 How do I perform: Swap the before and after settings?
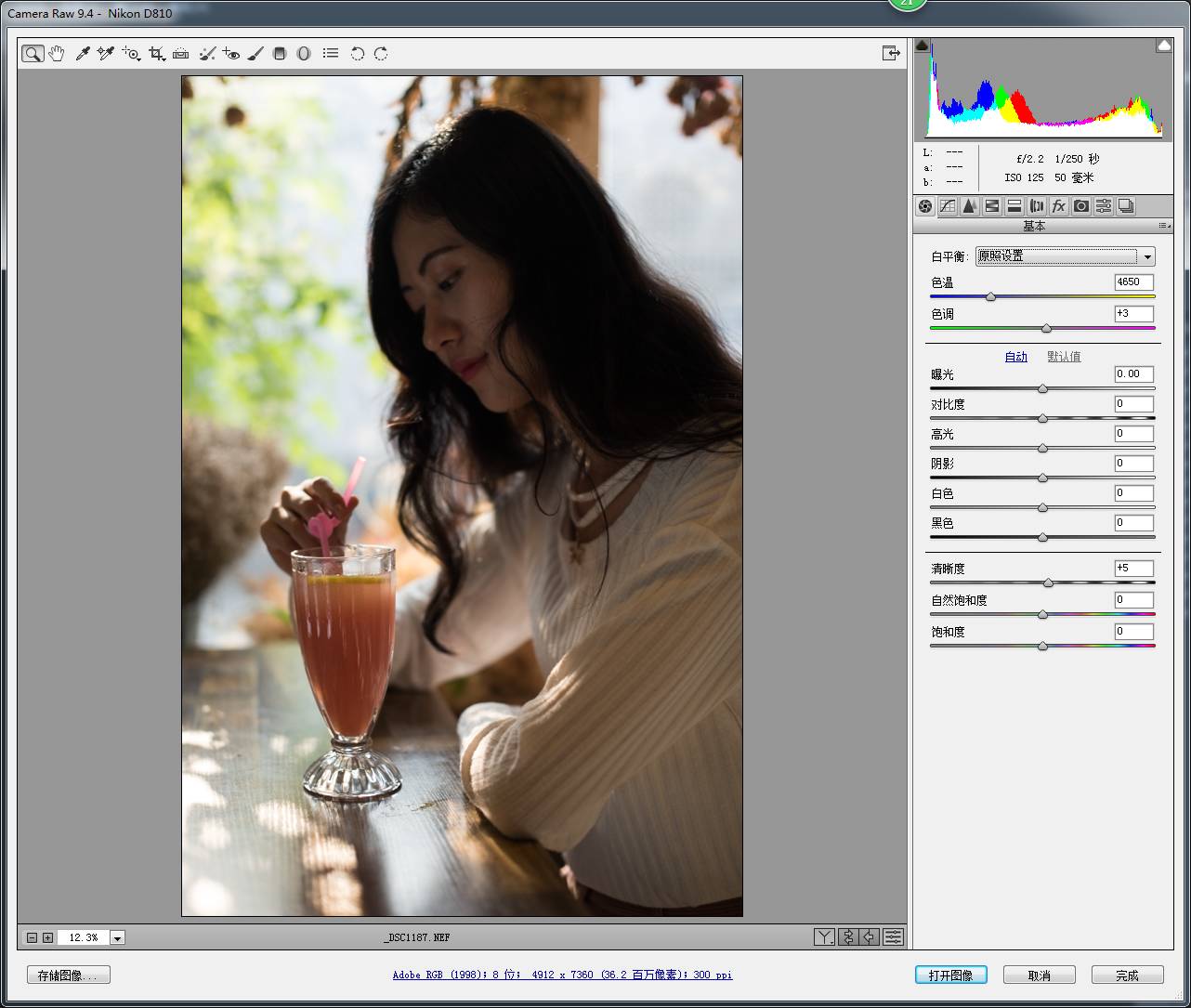tap(847, 937)
